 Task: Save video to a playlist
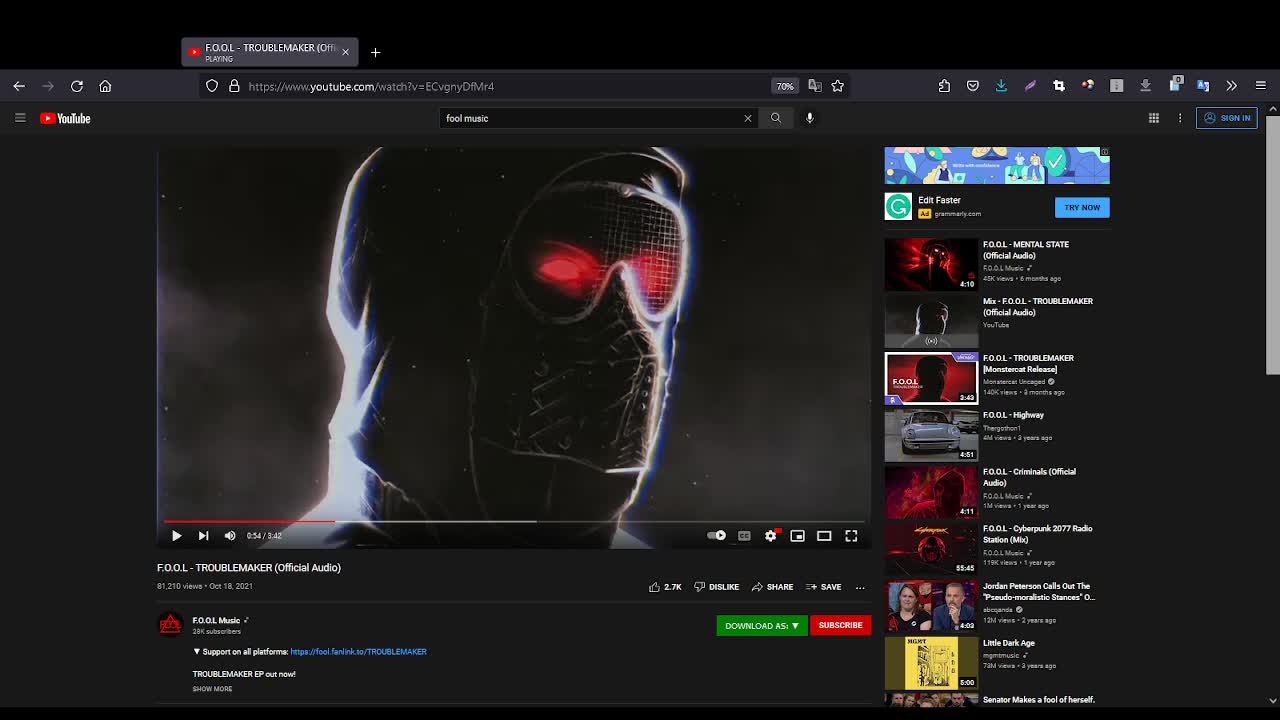pos(823,587)
